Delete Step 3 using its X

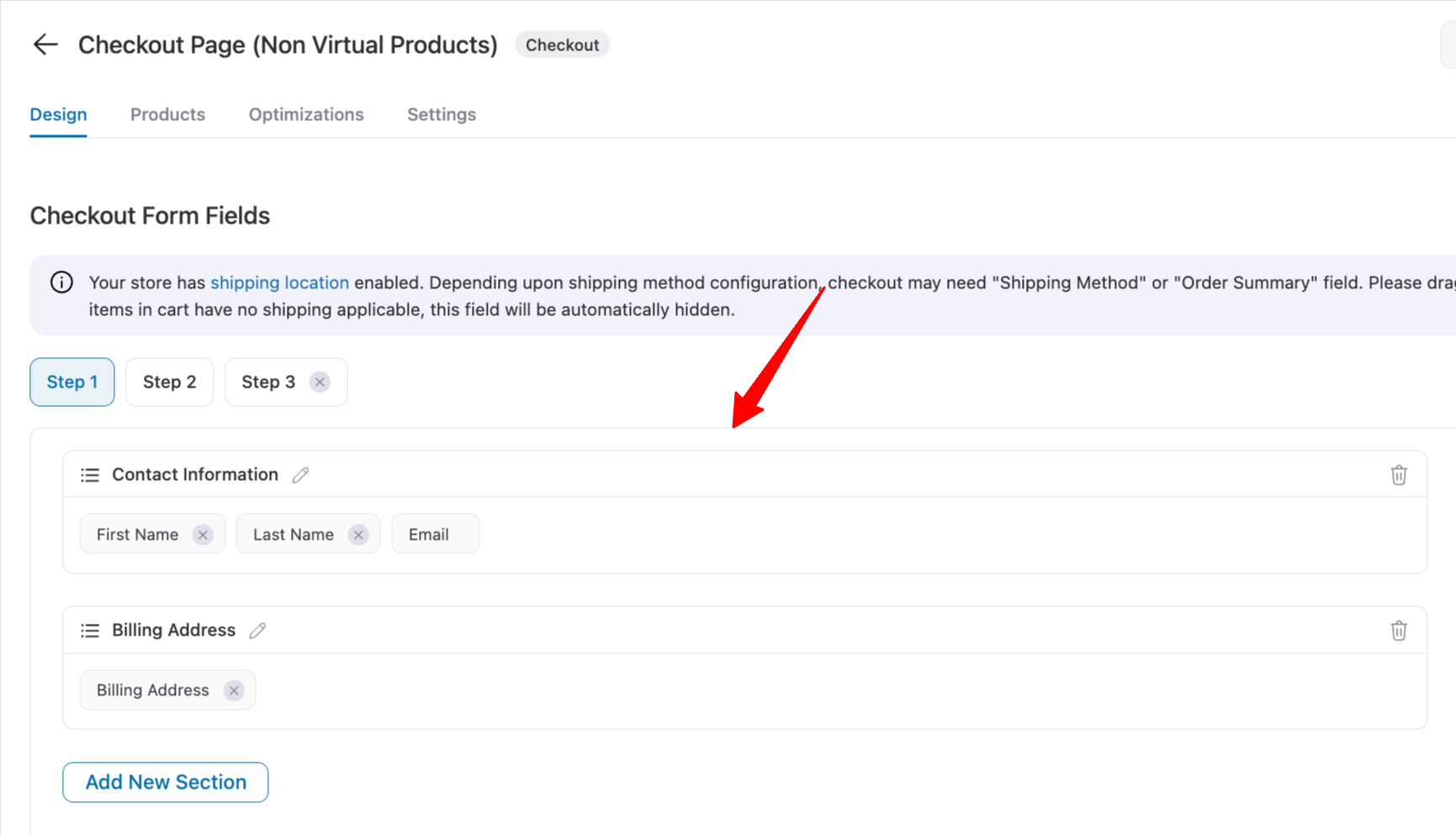click(320, 383)
